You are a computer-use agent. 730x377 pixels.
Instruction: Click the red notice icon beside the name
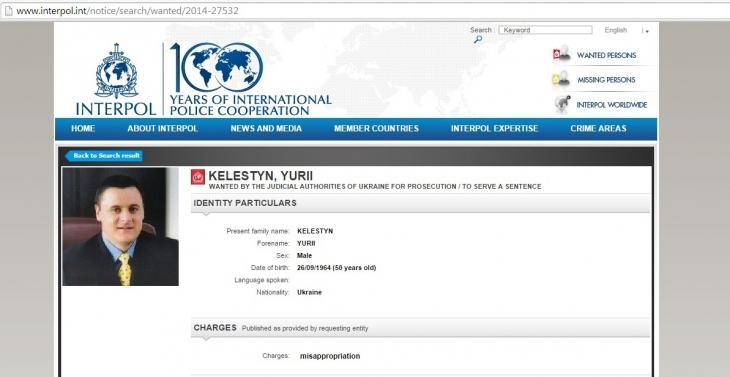[198, 177]
